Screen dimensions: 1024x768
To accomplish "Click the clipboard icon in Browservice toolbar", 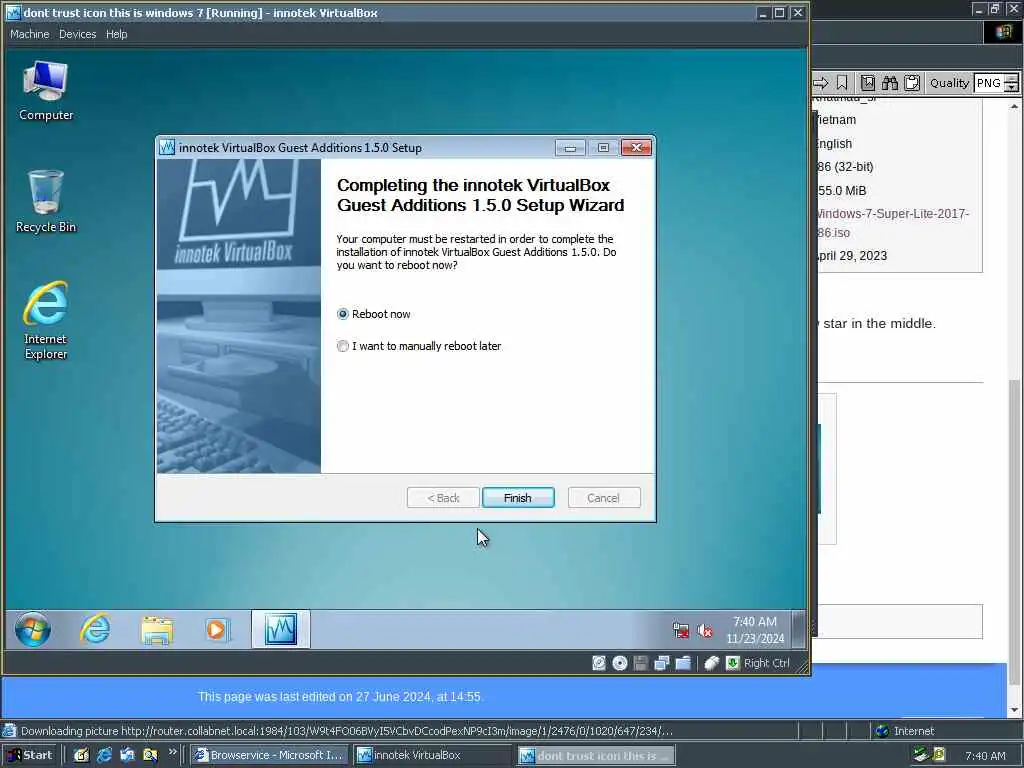I will coord(912,83).
